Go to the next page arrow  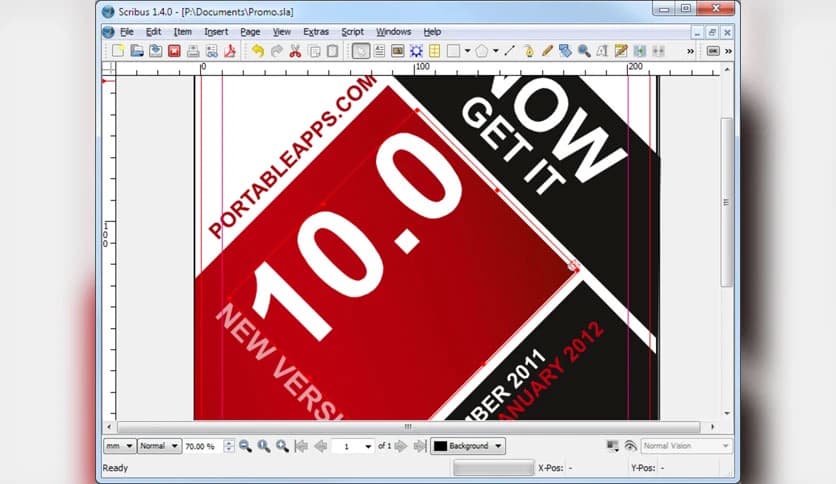pyautogui.click(x=400, y=446)
